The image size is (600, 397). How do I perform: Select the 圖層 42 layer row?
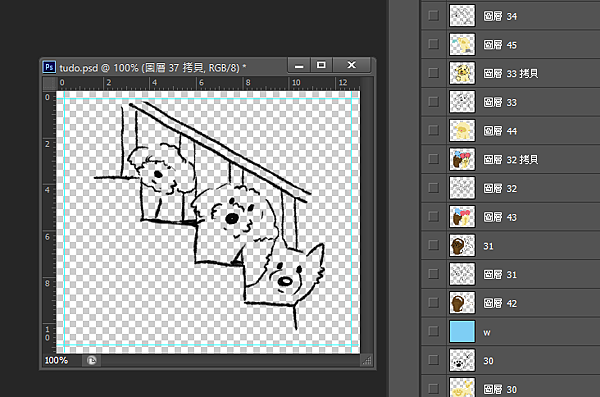(x=510, y=303)
